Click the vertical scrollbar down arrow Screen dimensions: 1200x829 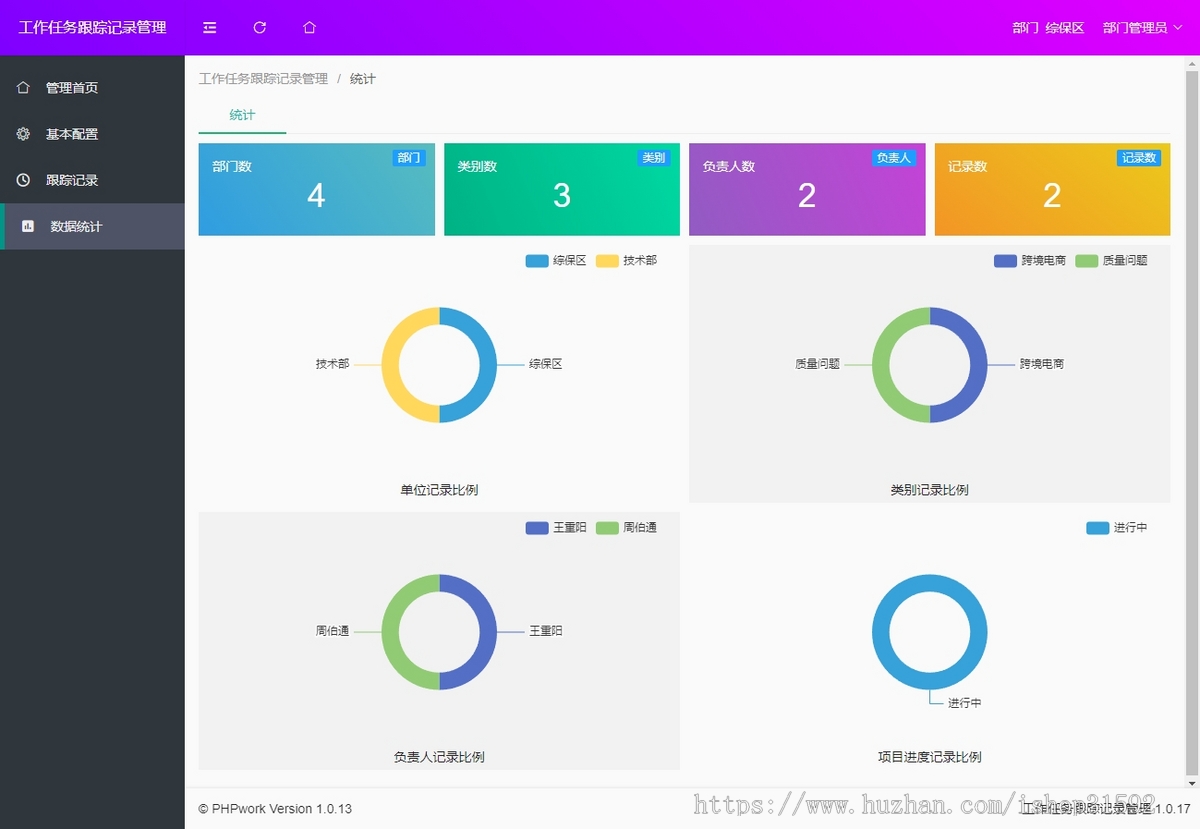tap(1191, 782)
